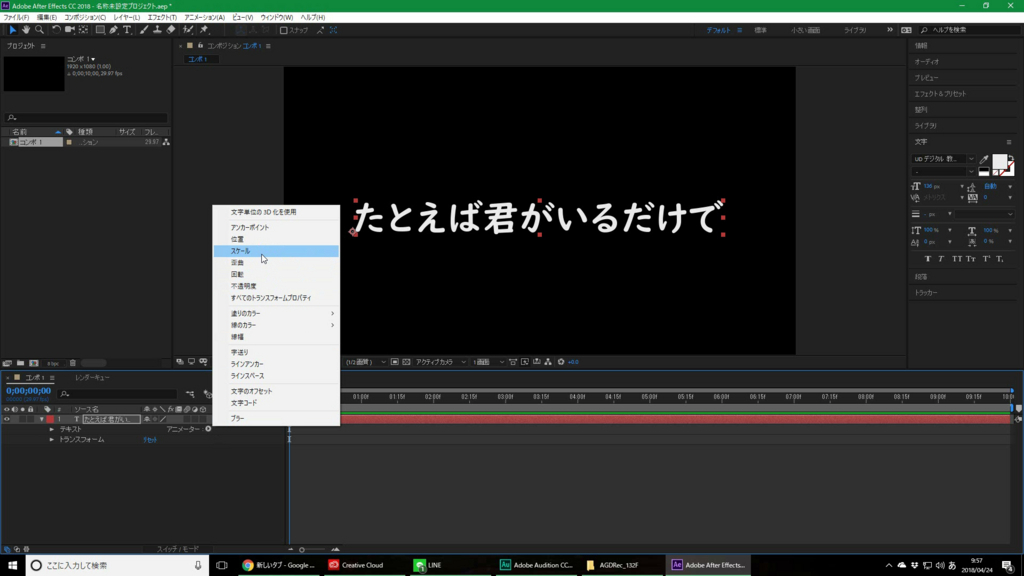The width and height of the screenshot is (1024, 576).
Task: Click リセット next to トランスフォーム
Action: [x=150, y=440]
